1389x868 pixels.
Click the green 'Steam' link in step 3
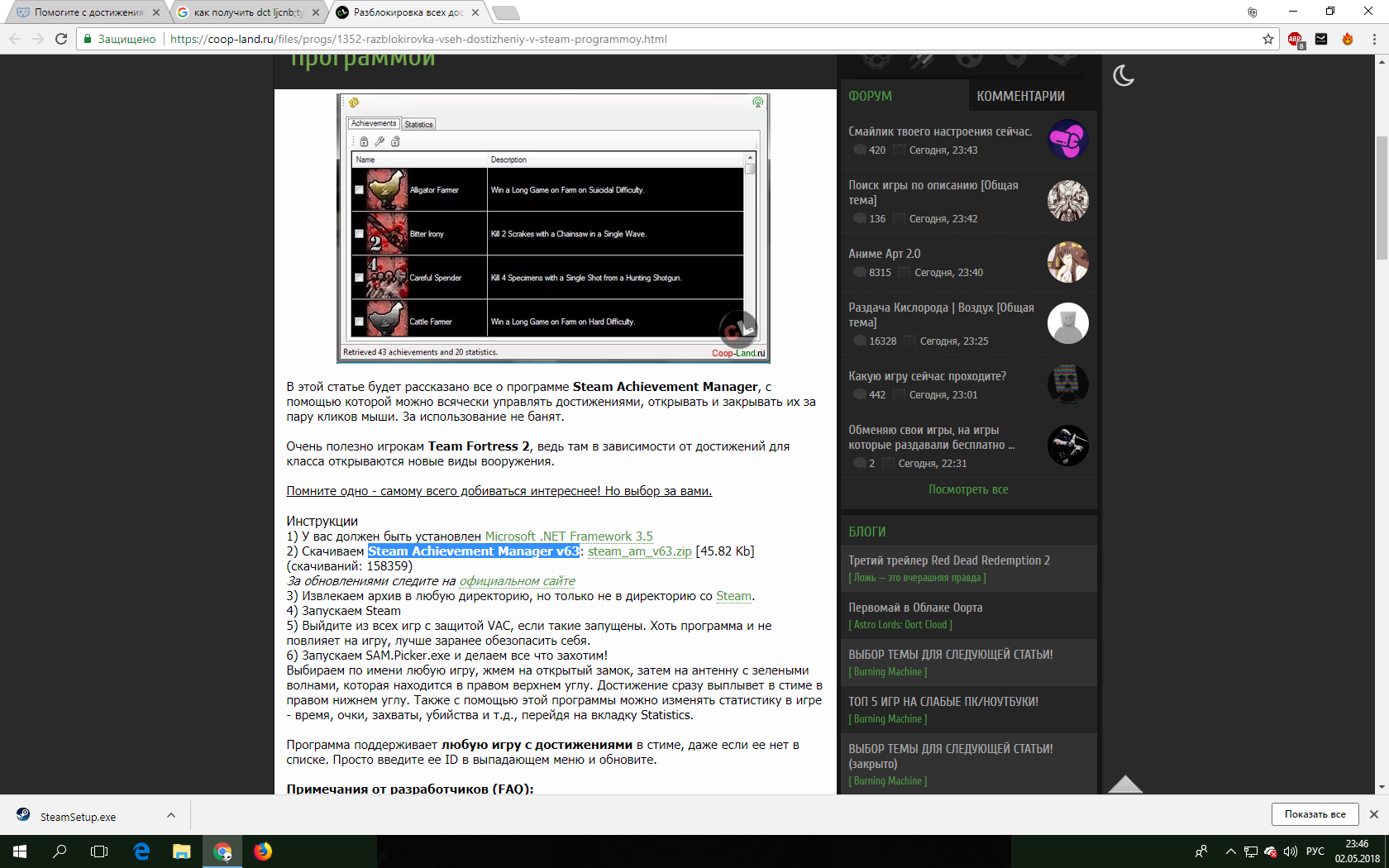pos(734,596)
